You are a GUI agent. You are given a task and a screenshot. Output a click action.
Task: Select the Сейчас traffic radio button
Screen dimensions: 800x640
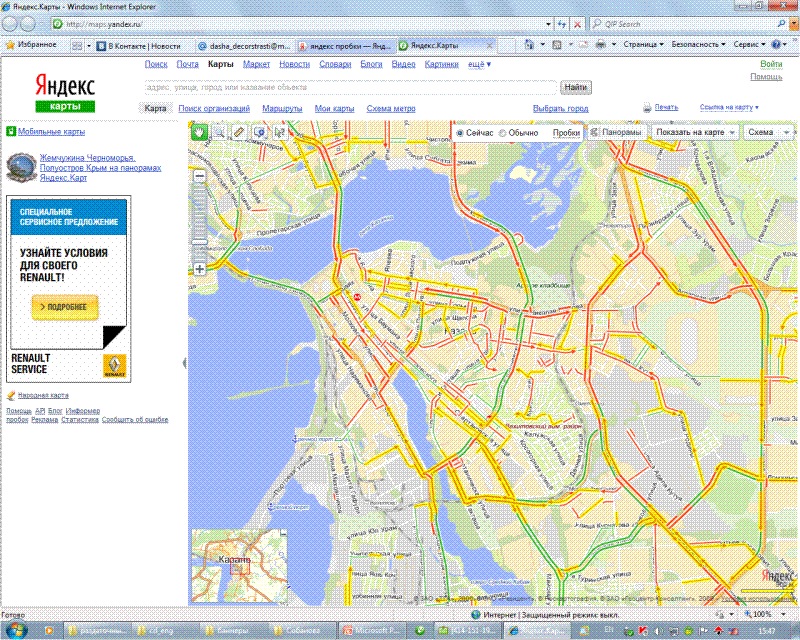(x=460, y=132)
